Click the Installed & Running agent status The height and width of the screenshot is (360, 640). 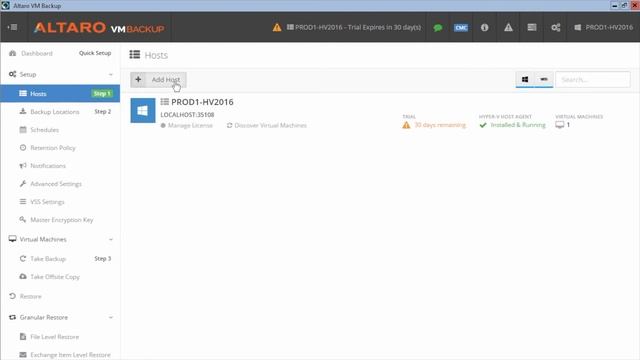click(x=513, y=125)
